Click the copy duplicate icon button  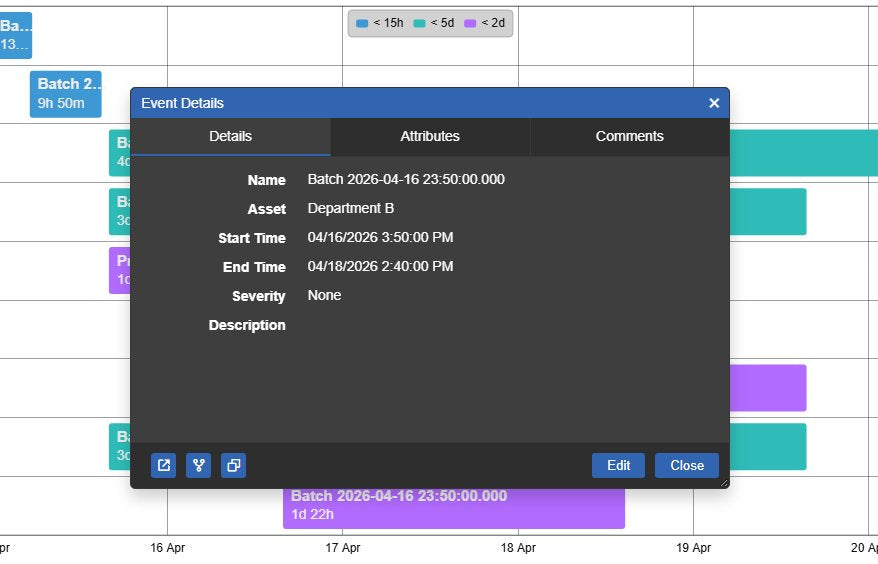[x=233, y=465]
